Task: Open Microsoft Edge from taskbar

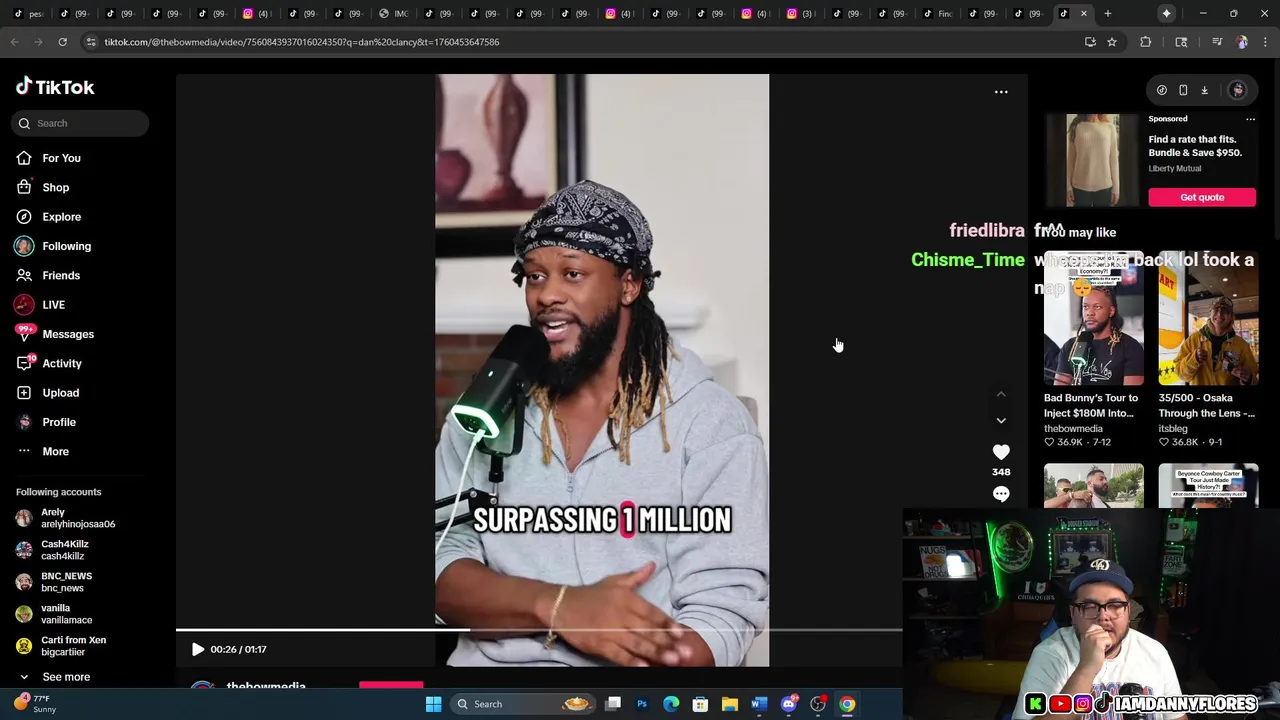Action: click(671, 704)
